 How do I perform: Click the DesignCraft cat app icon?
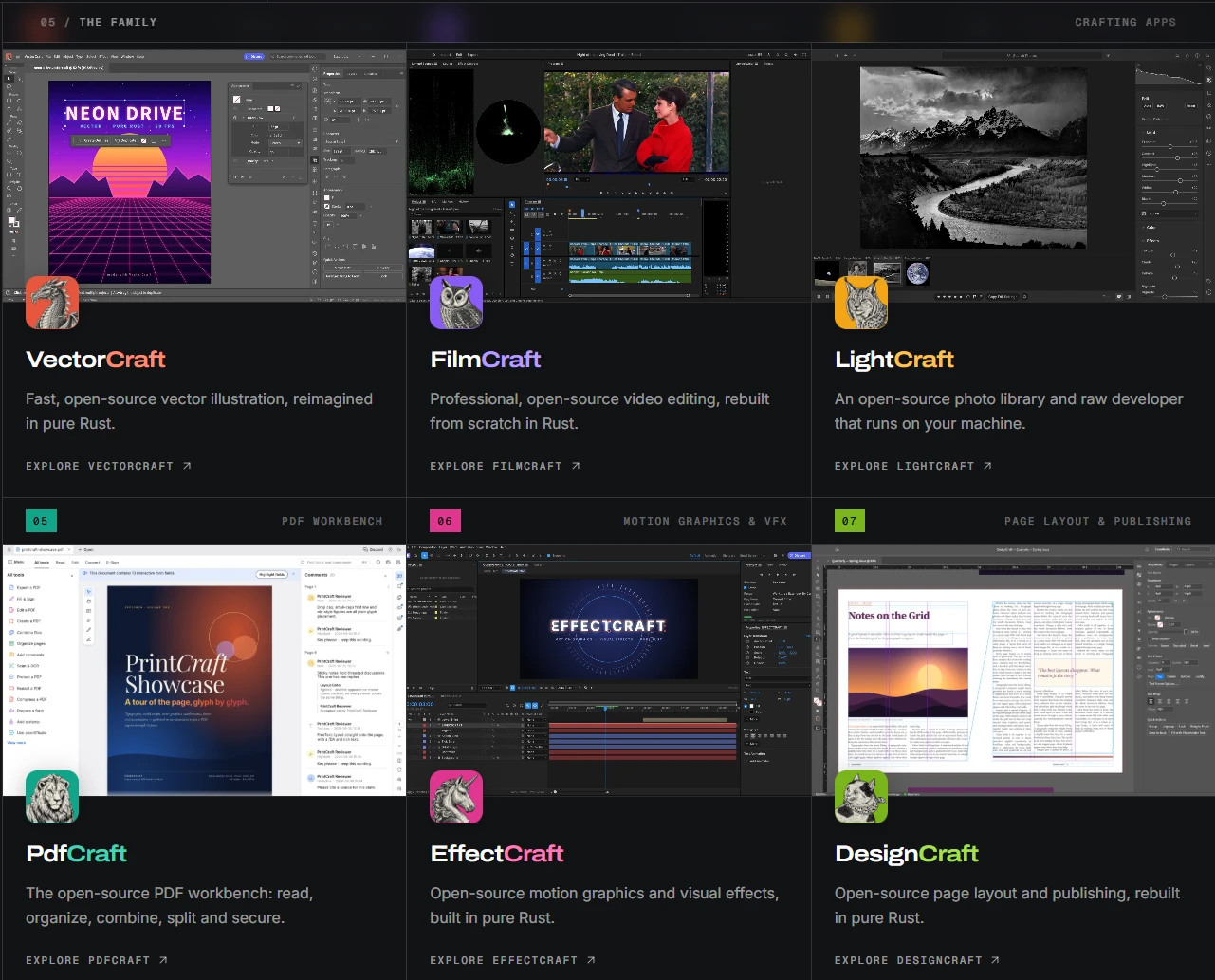861,797
